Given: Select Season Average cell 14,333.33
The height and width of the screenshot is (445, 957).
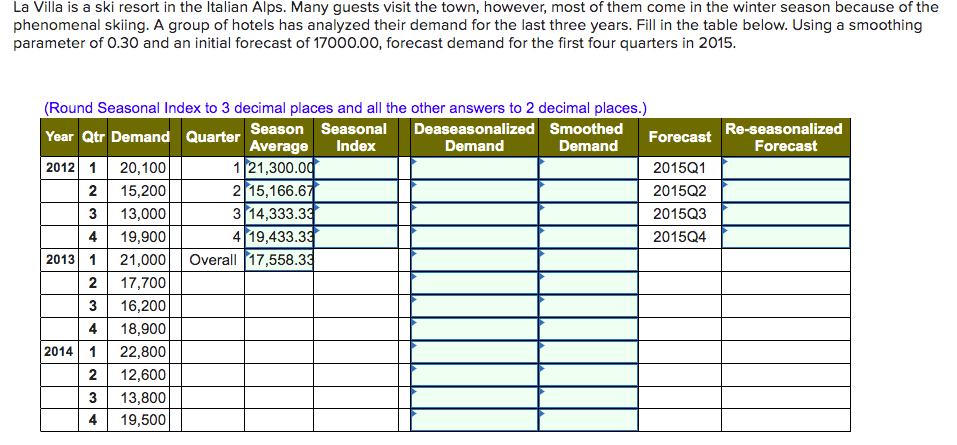Looking at the screenshot, I should [279, 214].
